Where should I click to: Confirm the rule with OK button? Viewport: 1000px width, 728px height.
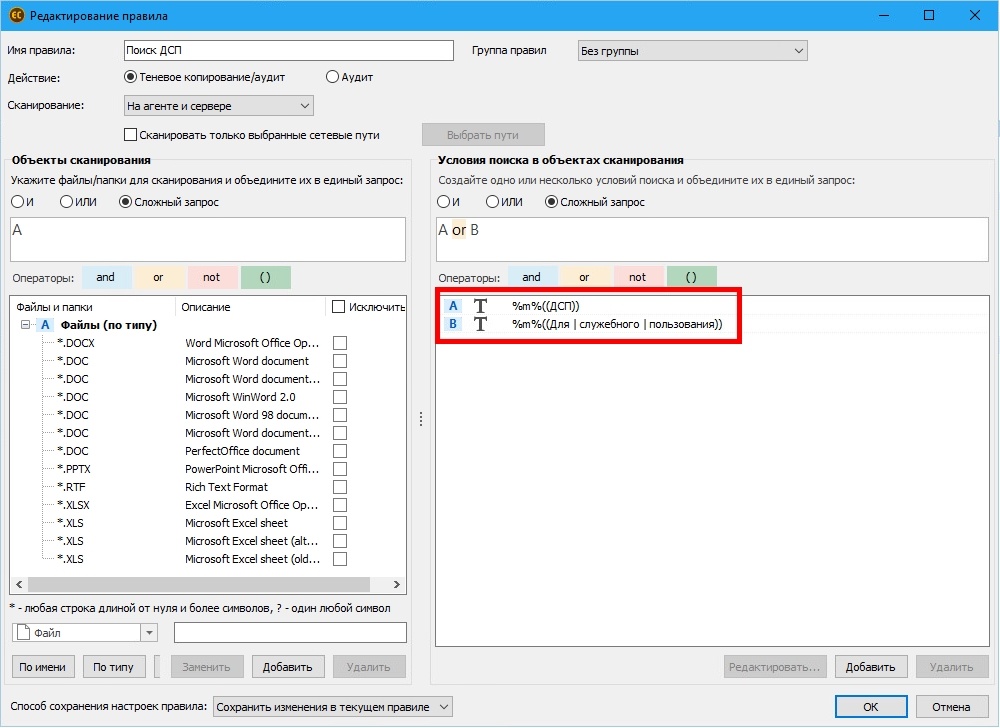(x=871, y=707)
